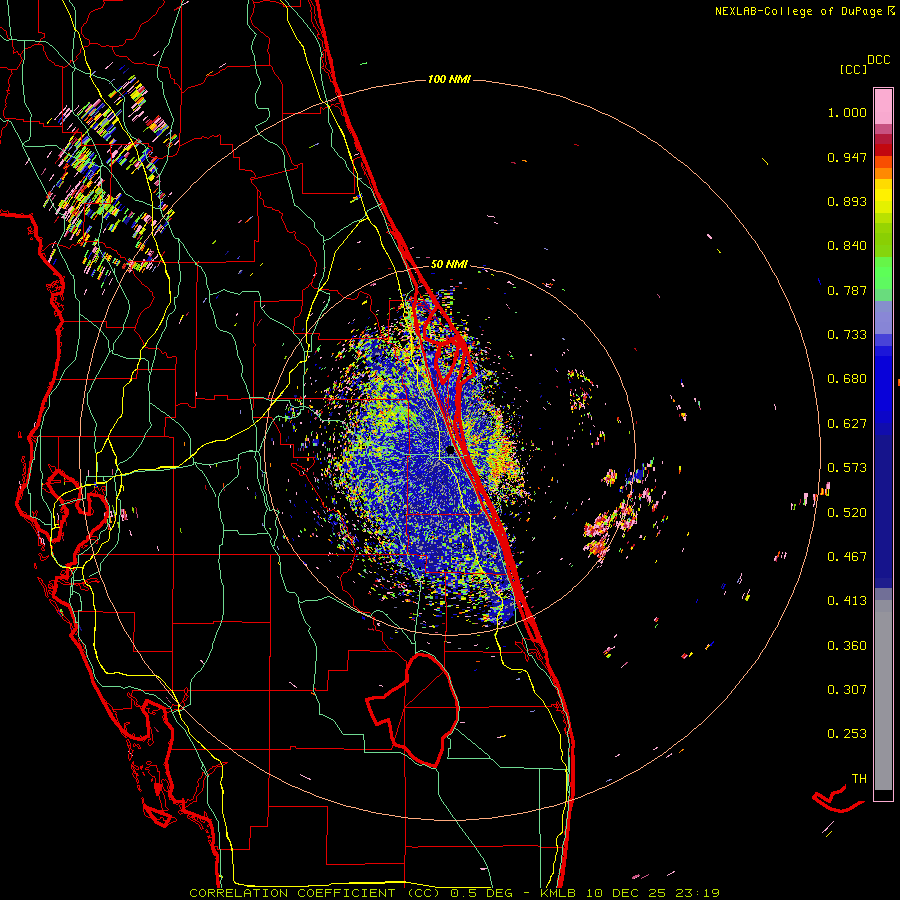Click the 50 NMI range ring label
900x900 pixels.
click(x=449, y=264)
